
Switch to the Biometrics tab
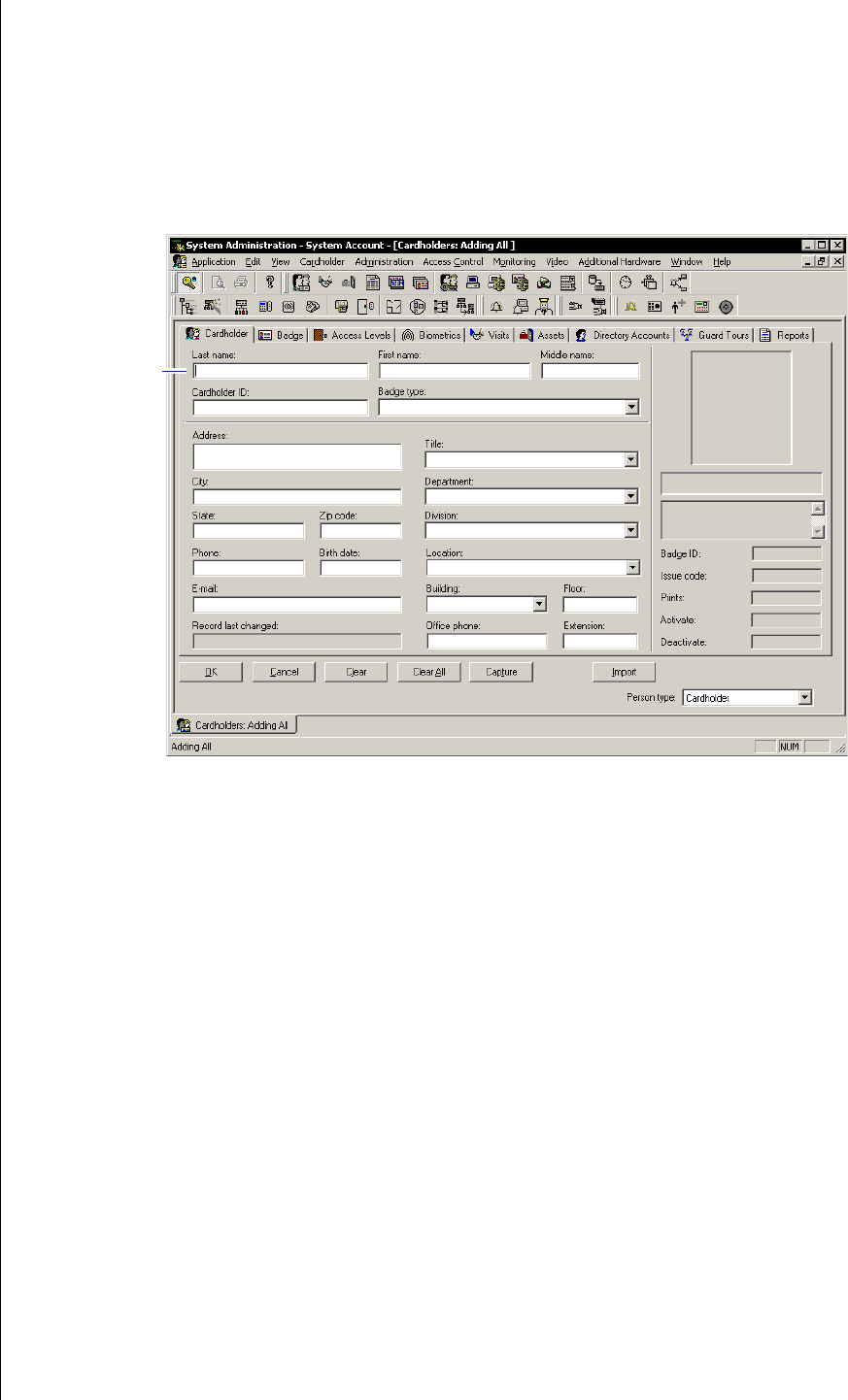click(x=430, y=335)
